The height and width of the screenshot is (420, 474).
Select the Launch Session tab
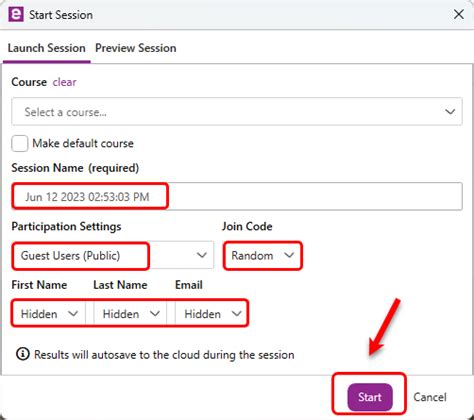[x=47, y=48]
